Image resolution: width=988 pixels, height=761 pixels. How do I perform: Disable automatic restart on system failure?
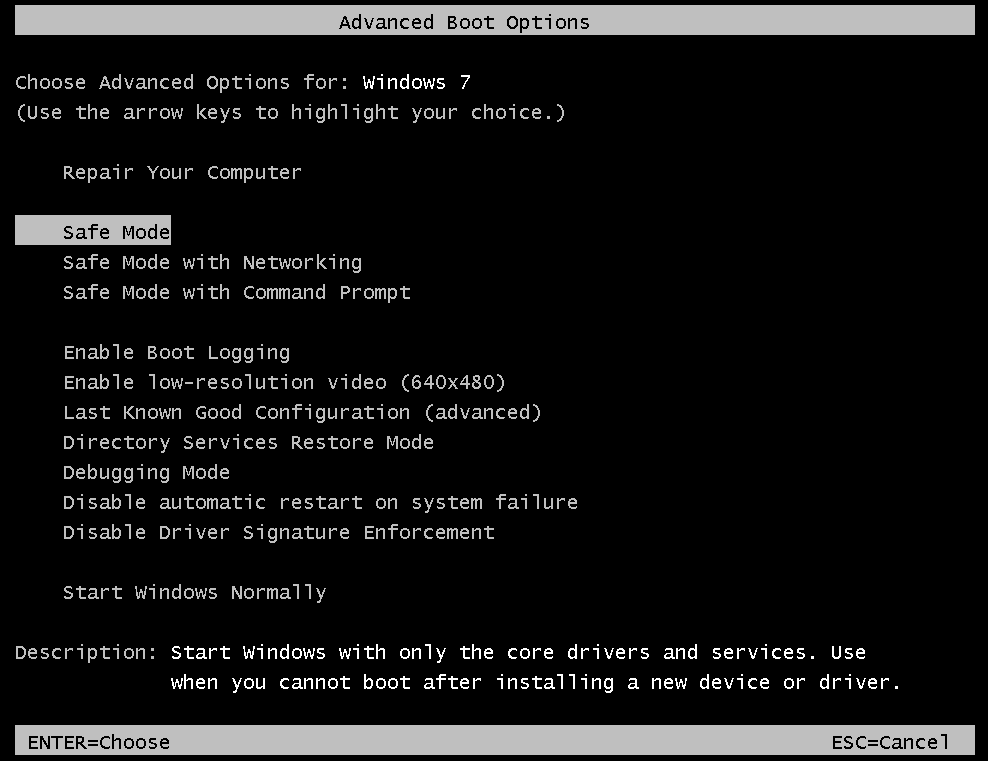tap(320, 503)
